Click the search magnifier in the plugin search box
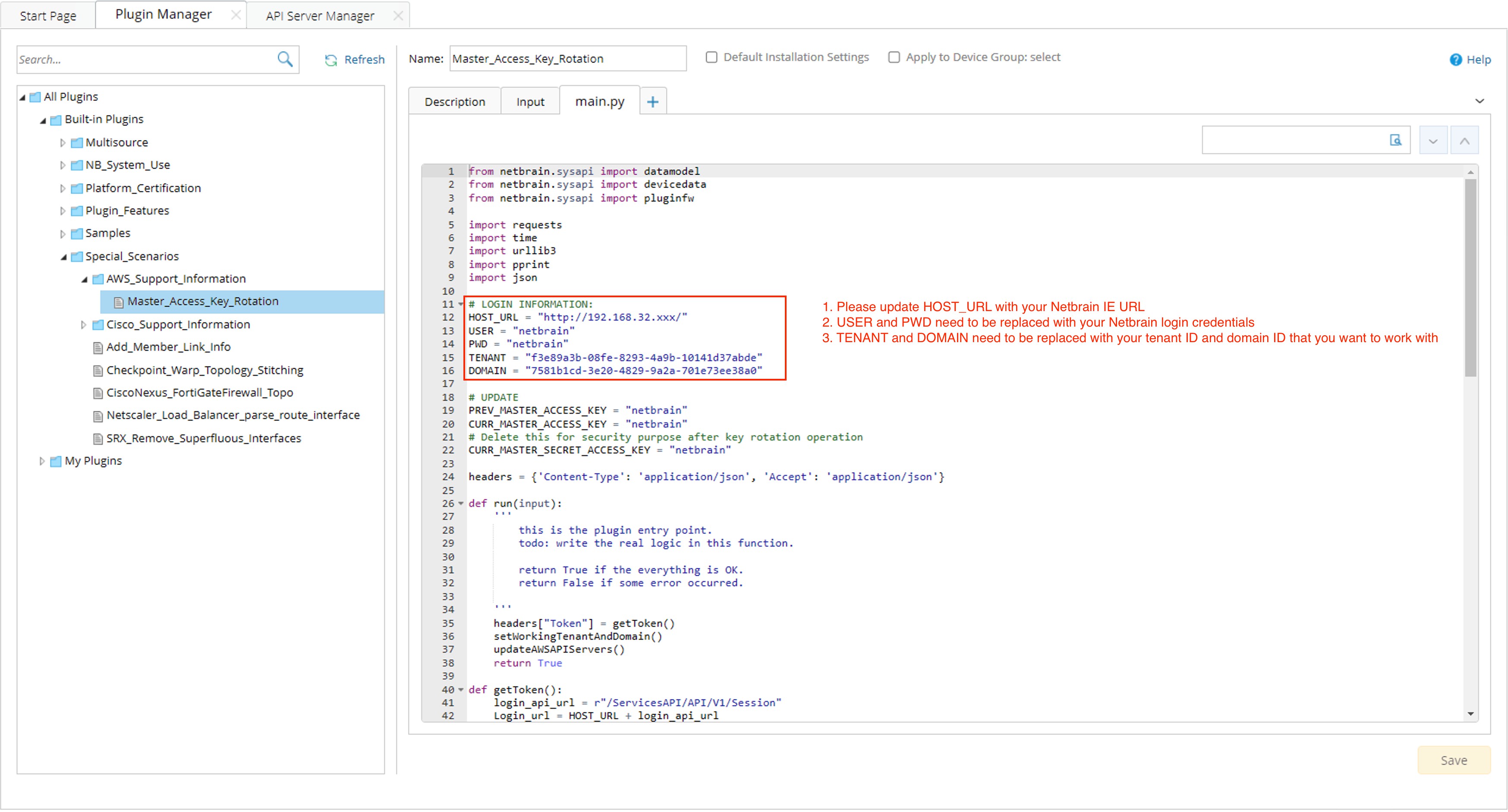This screenshot has width=1508, height=812. click(x=285, y=59)
